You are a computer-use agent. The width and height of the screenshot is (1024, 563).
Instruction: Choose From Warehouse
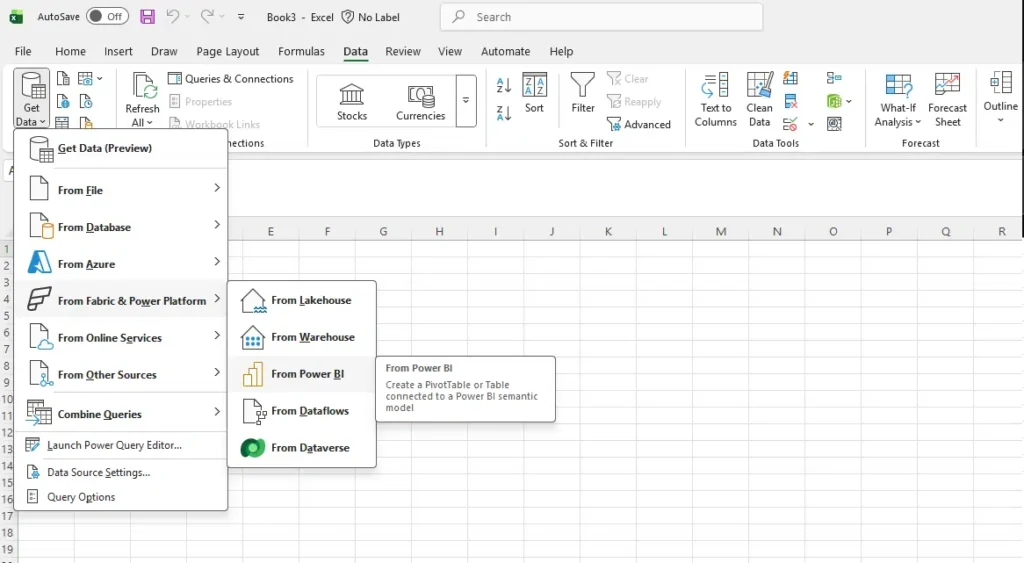point(302,337)
